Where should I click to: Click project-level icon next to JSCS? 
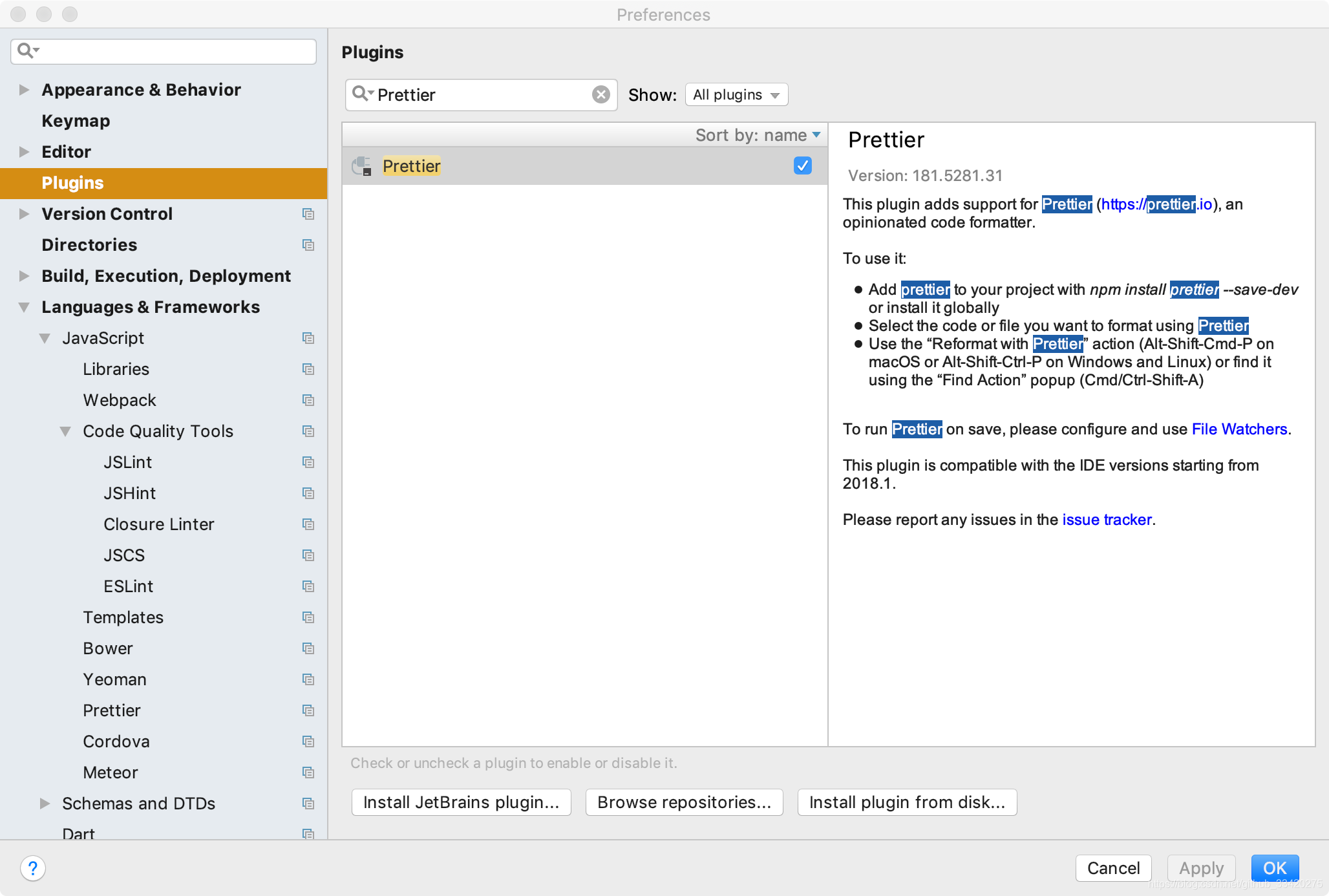coord(308,555)
